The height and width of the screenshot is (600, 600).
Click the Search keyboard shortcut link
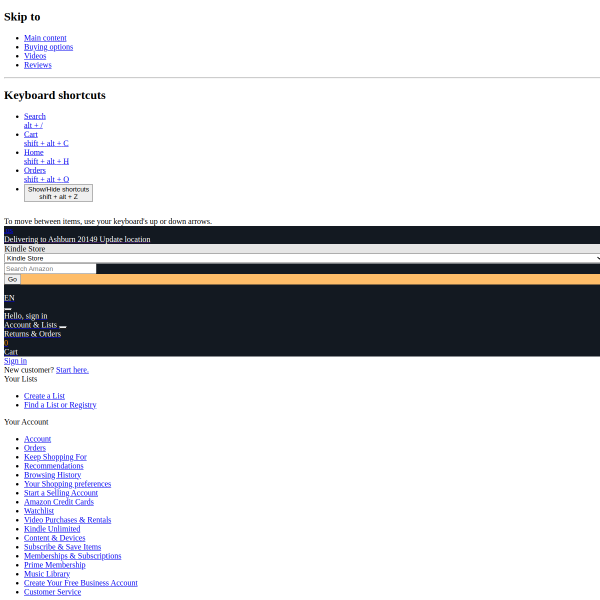35,116
